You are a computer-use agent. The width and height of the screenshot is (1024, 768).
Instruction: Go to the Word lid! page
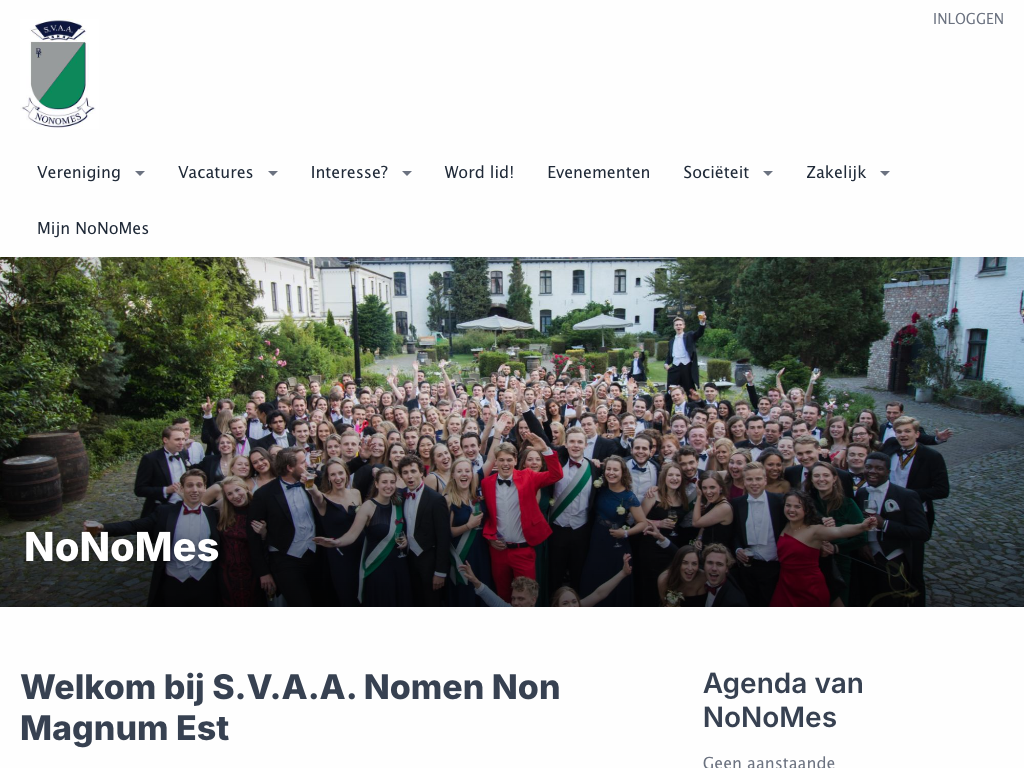tap(479, 172)
